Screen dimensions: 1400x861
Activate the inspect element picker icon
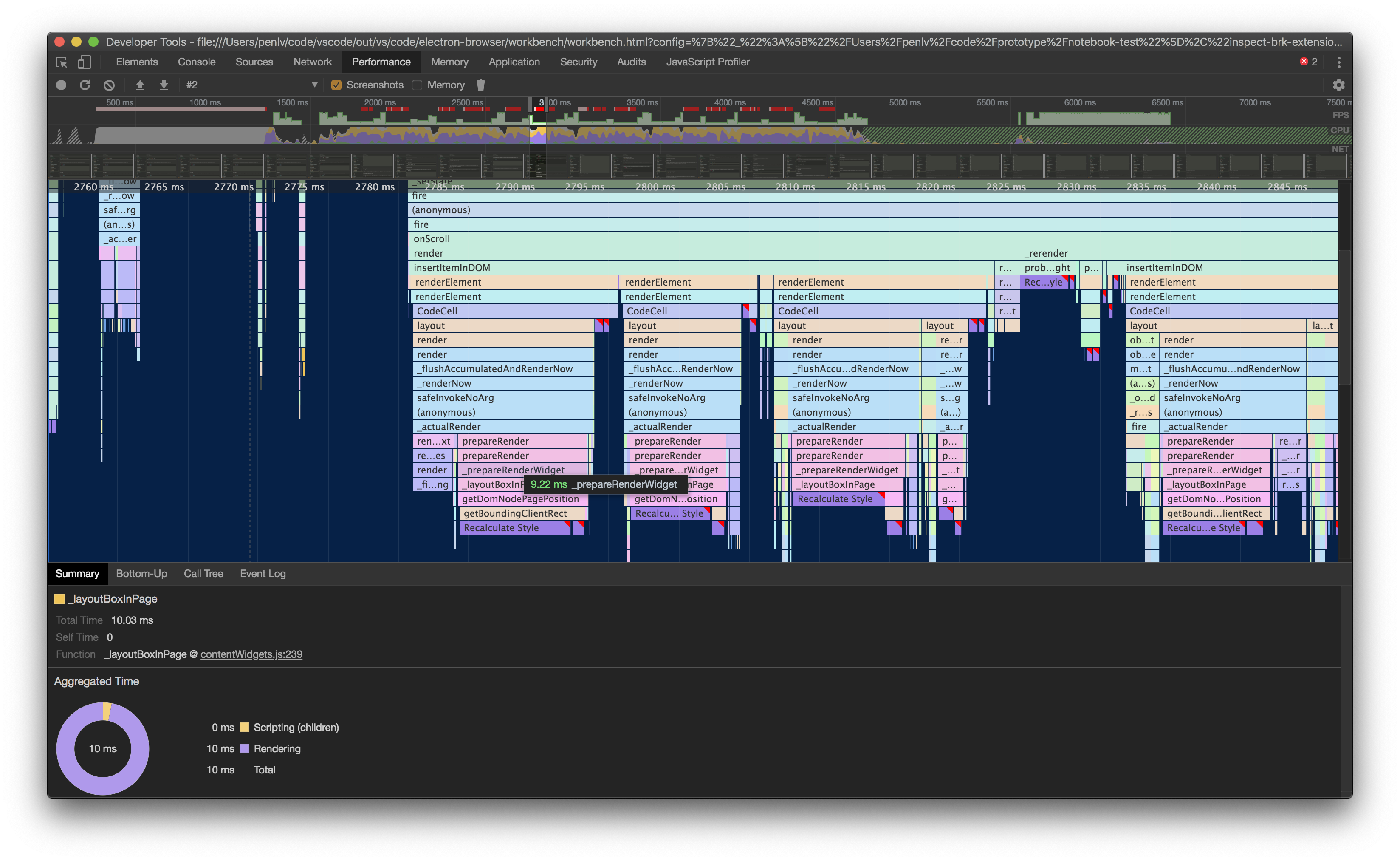point(62,62)
